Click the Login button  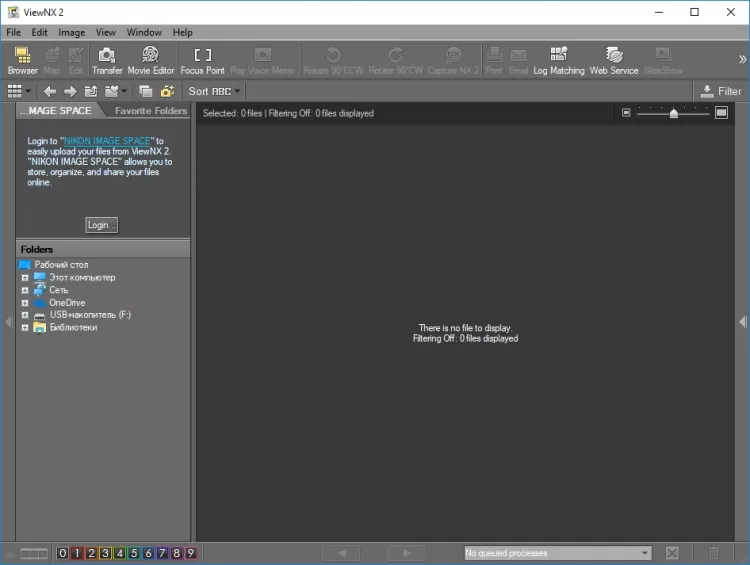coord(101,225)
